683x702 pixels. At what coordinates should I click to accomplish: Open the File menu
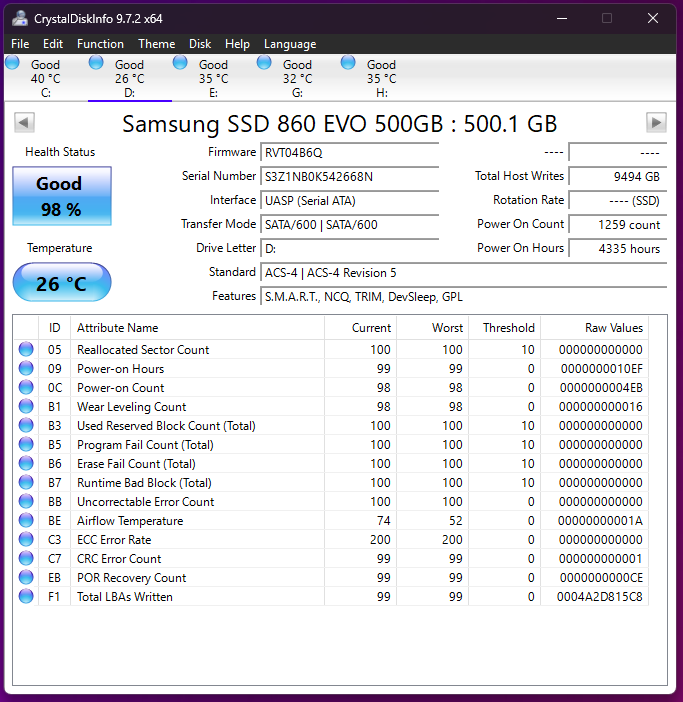(x=20, y=44)
